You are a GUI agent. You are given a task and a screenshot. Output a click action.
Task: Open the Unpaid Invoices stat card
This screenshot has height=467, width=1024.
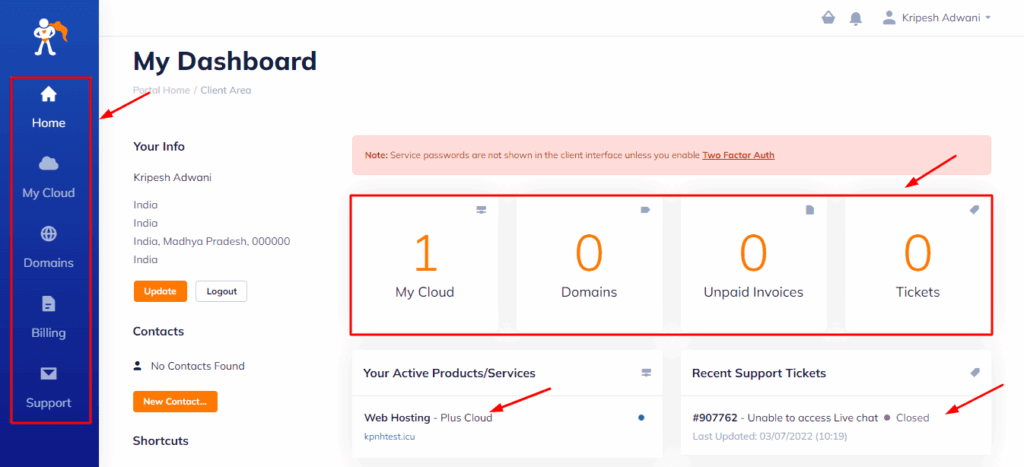tap(753, 264)
